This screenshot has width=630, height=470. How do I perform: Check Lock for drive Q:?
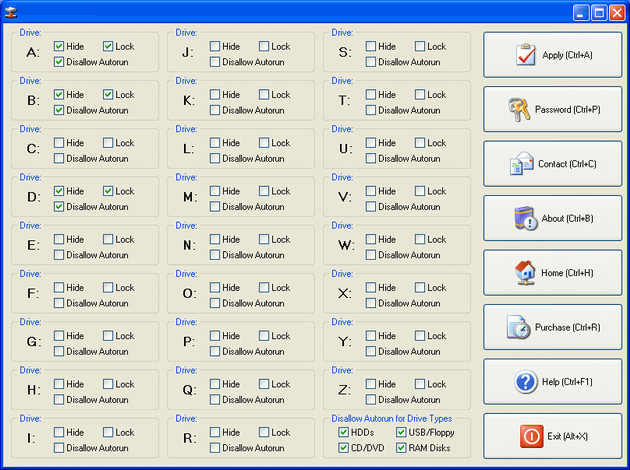(x=264, y=384)
